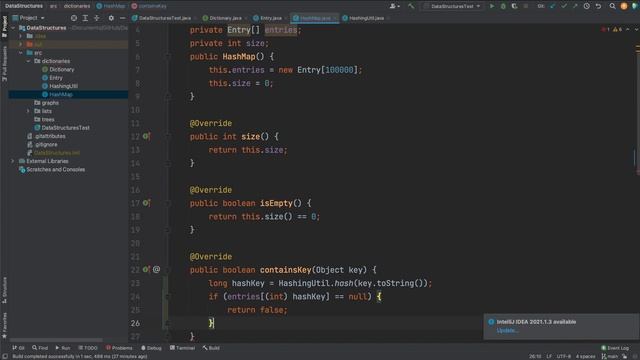Select the trees package
640x360 pixels.
(x=48, y=120)
